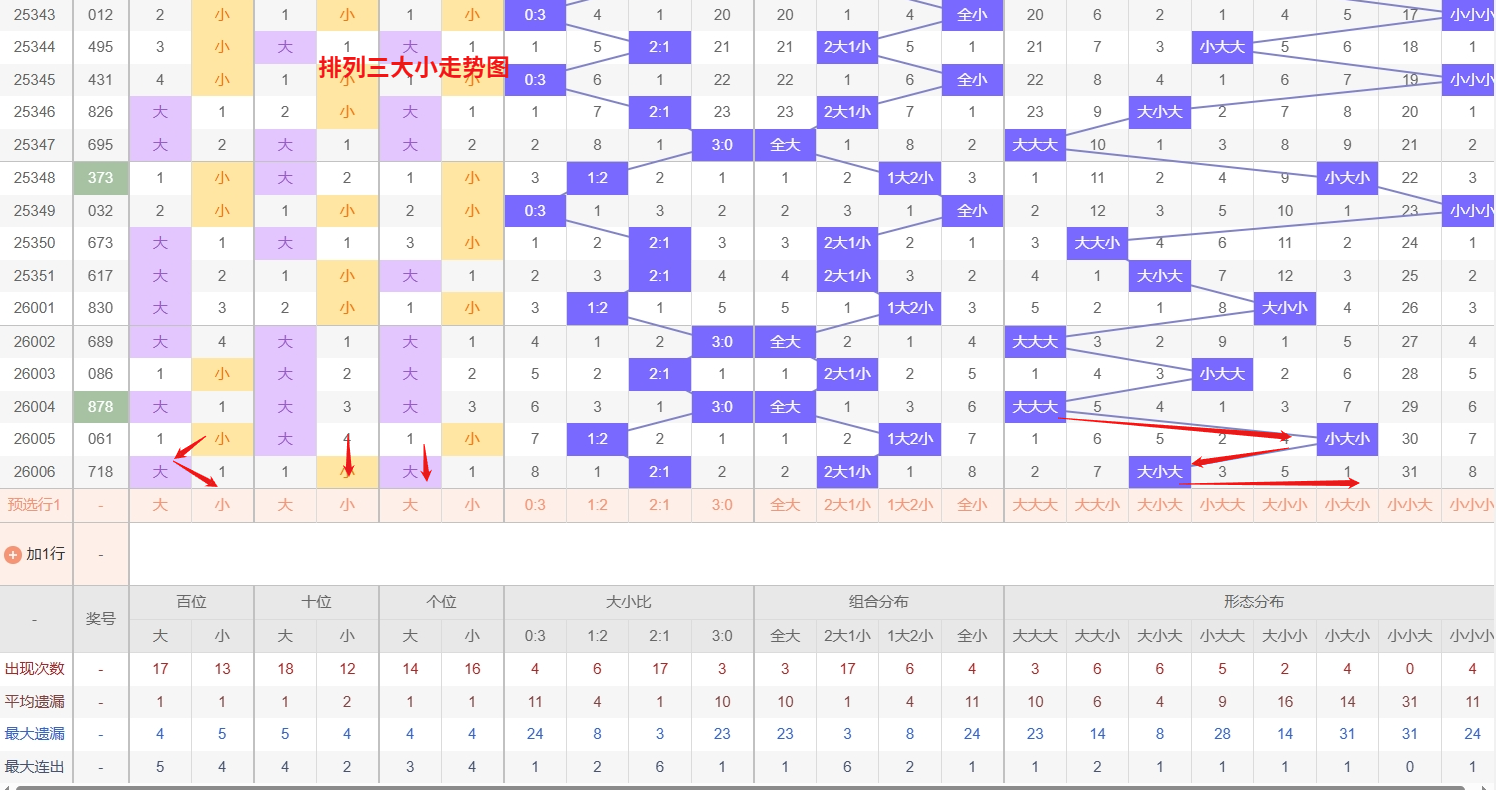Image resolution: width=1500 pixels, height=790 pixels.
Task: Select 百位 大 in the 预选行1 row
Action: pyautogui.click(x=160, y=505)
